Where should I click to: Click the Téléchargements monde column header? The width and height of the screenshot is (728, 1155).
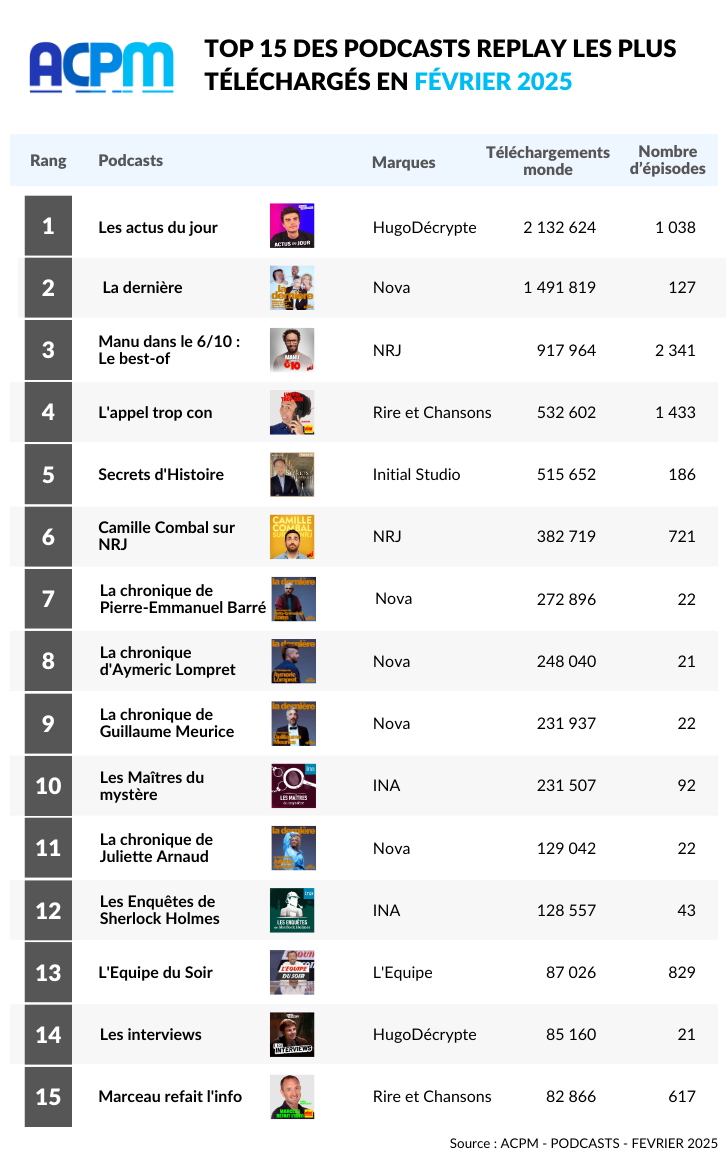point(548,160)
